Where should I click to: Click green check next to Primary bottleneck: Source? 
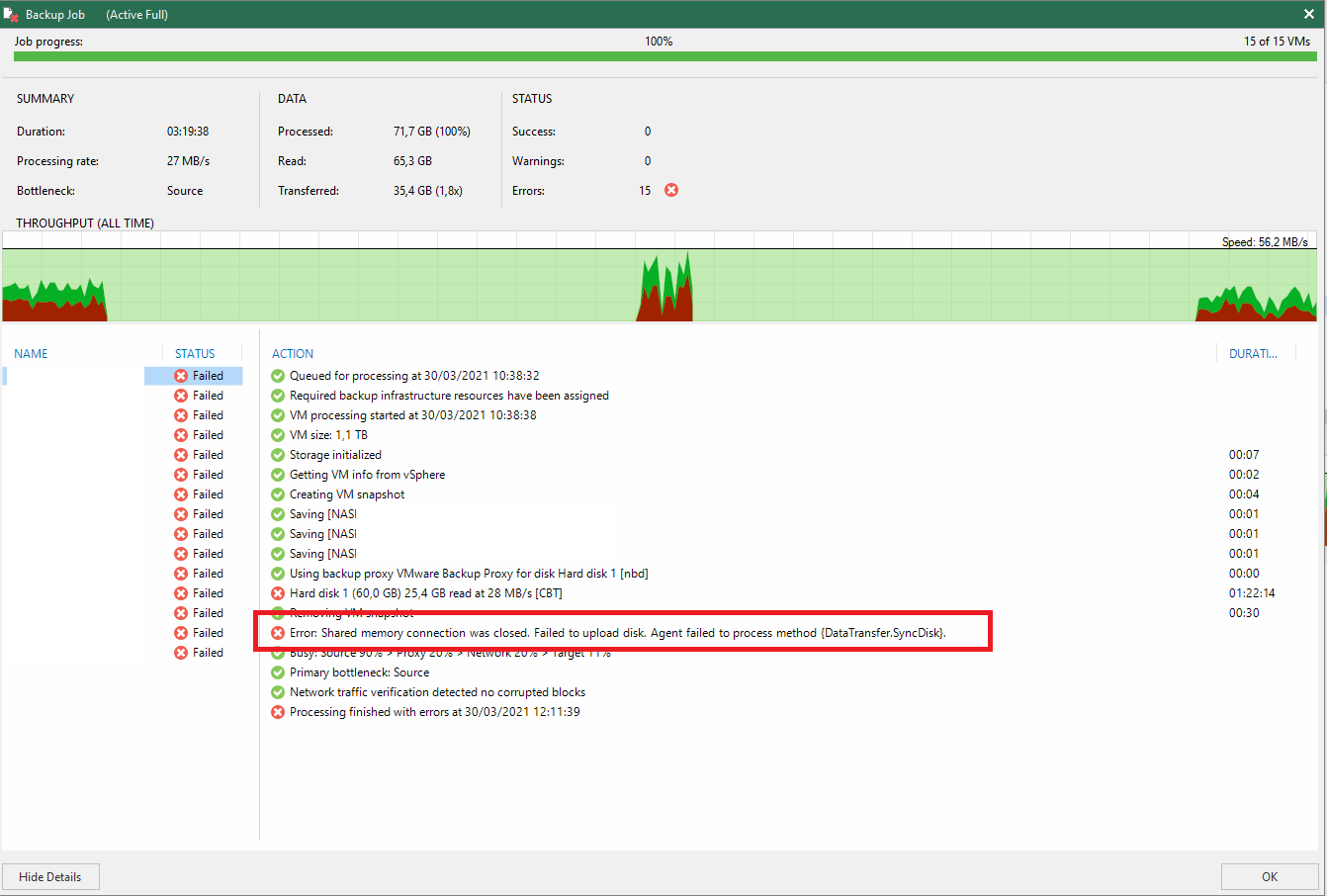tap(278, 672)
